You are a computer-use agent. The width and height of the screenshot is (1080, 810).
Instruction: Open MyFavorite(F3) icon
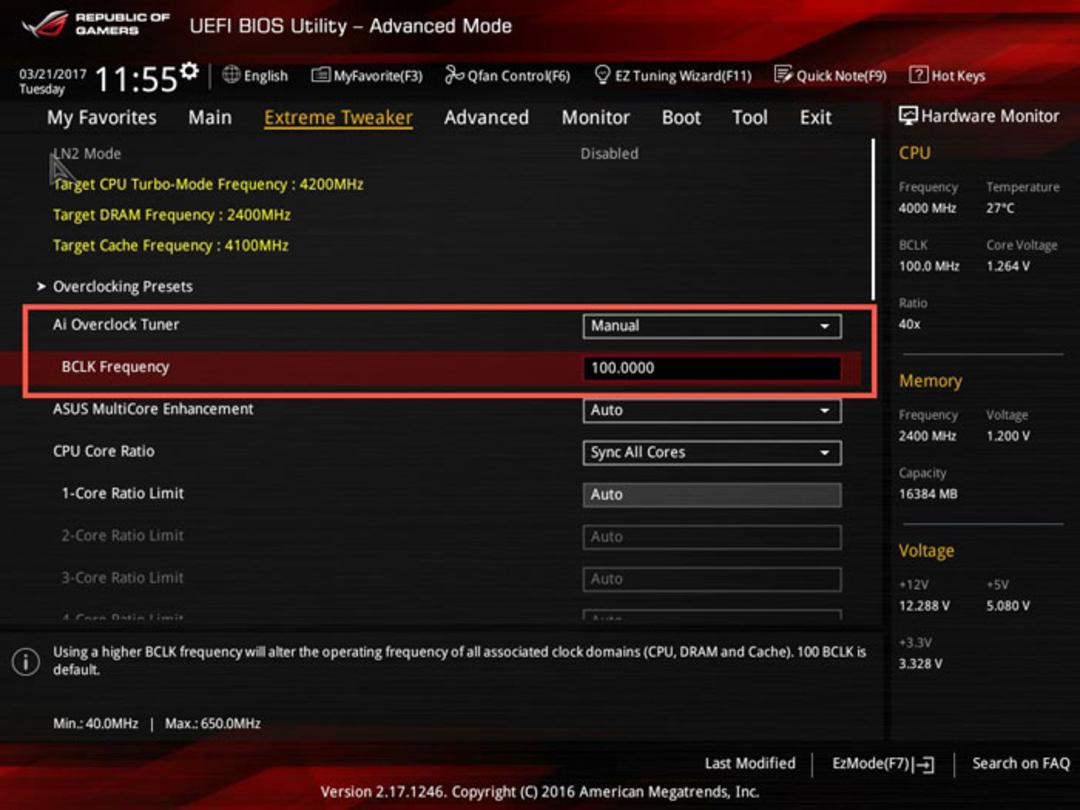tap(320, 75)
